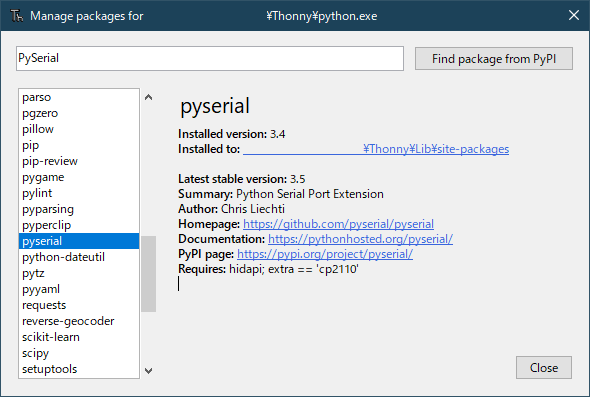The image size is (590, 397).
Task: Click the Summary Python Serial Port Extension text
Action: tap(281, 194)
